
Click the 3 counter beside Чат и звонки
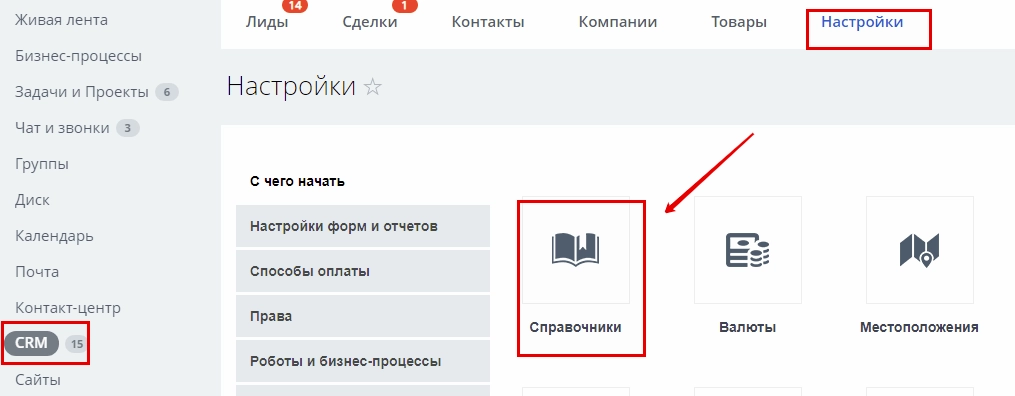128,128
